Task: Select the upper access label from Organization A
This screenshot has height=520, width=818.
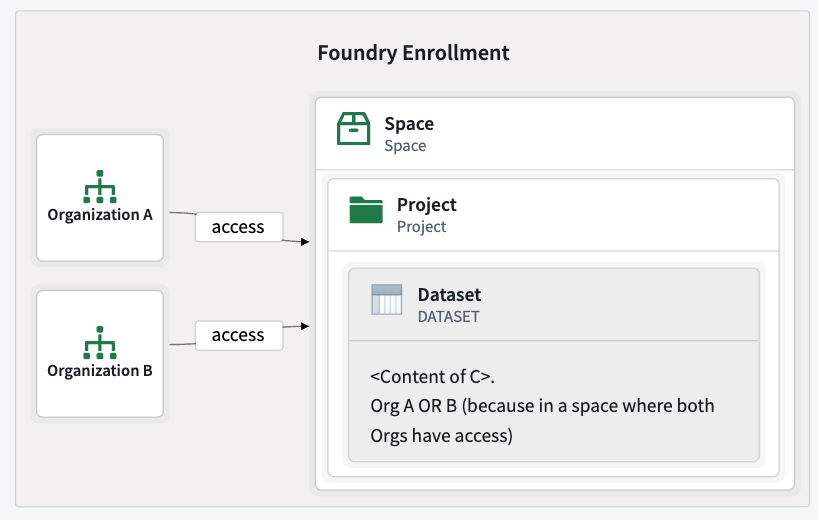Action: pyautogui.click(x=238, y=227)
